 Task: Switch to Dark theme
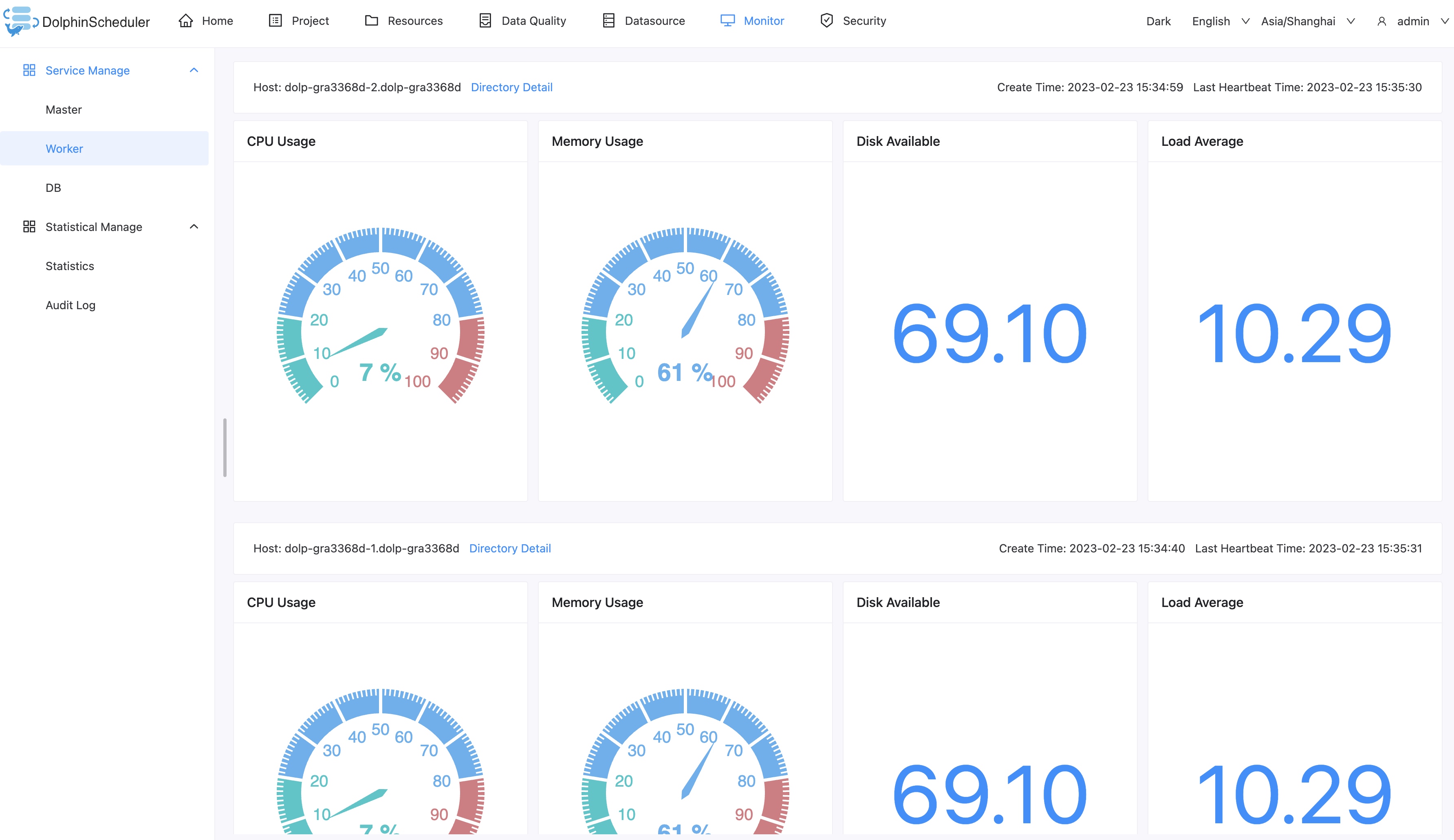(x=1158, y=21)
